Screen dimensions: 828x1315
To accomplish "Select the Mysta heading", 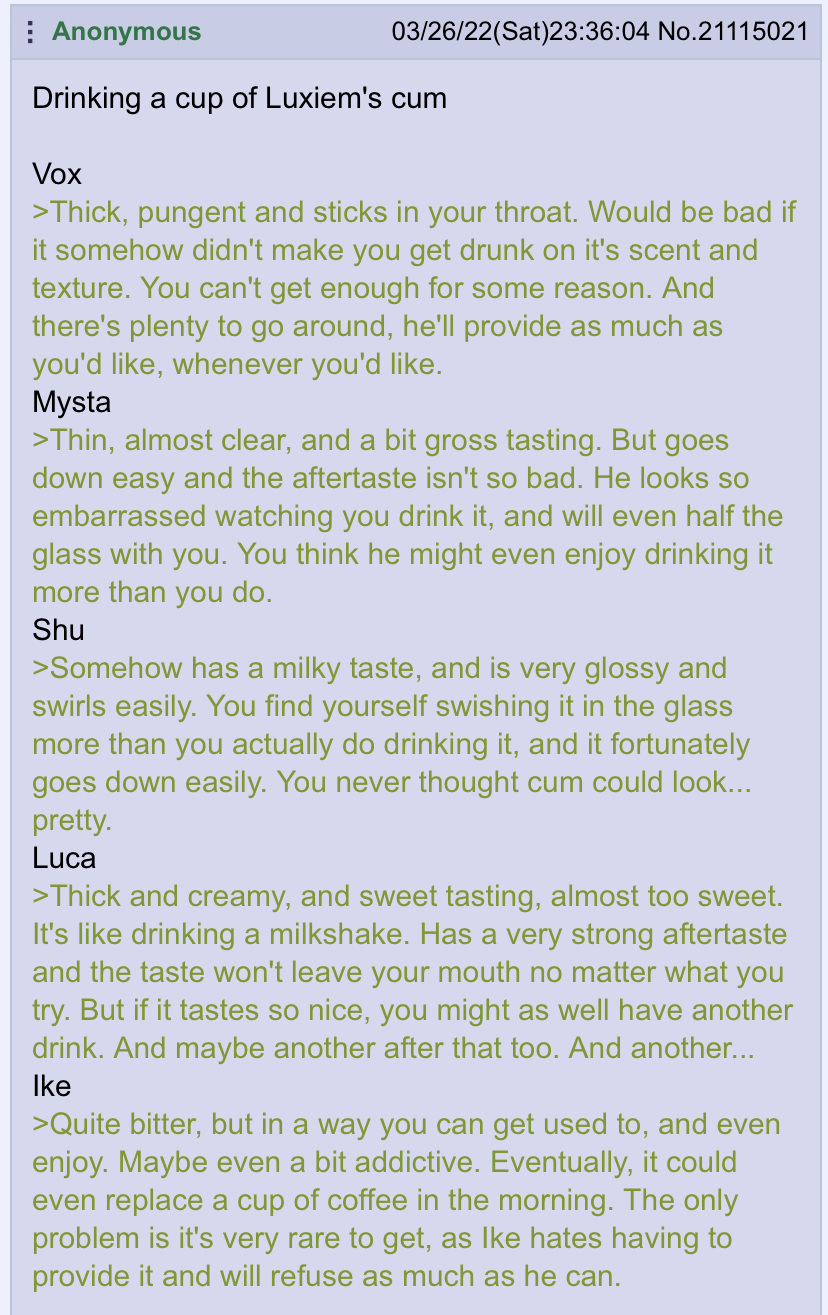I will (72, 402).
